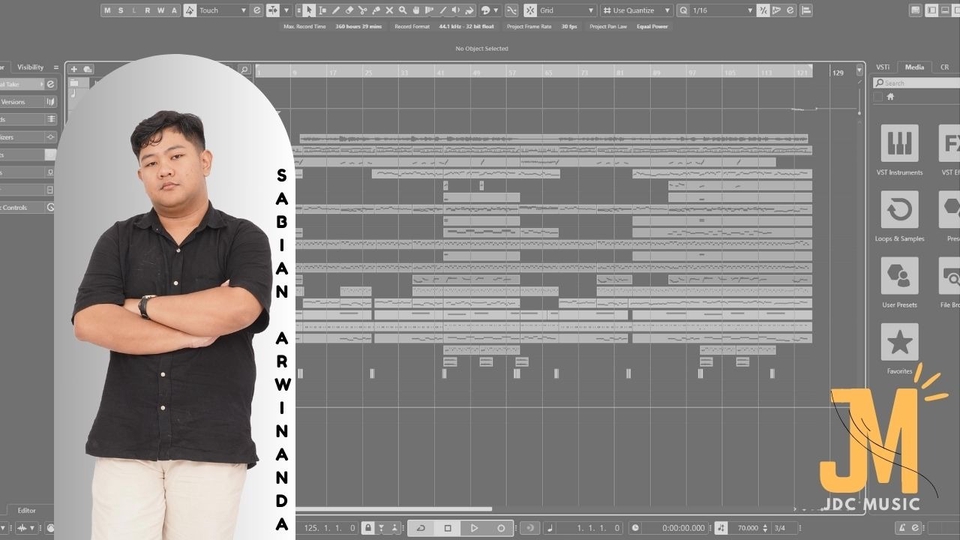
Task: Click ruler bar marker 41
Action: click(x=441, y=72)
